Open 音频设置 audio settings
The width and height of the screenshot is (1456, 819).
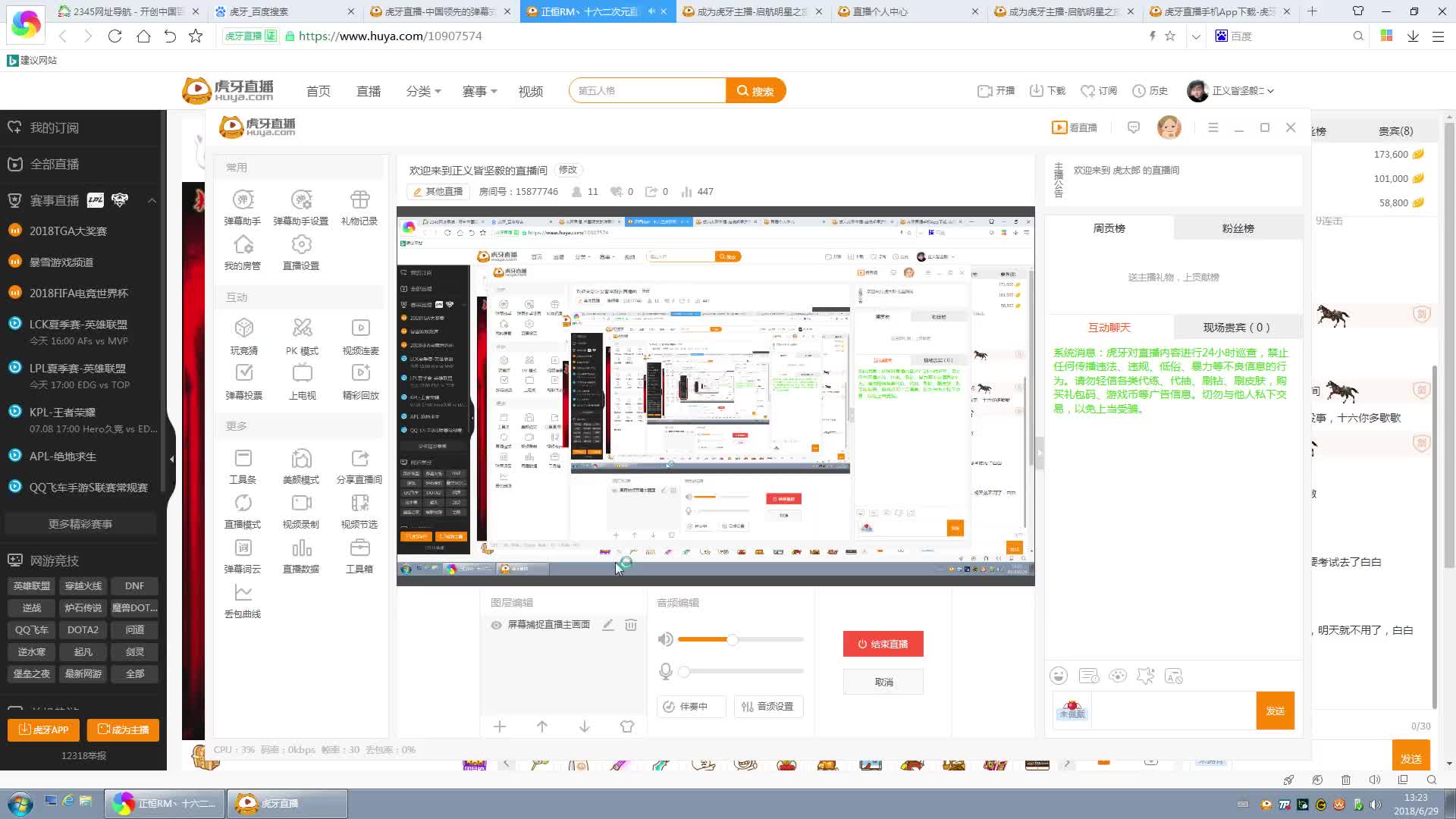[768, 706]
